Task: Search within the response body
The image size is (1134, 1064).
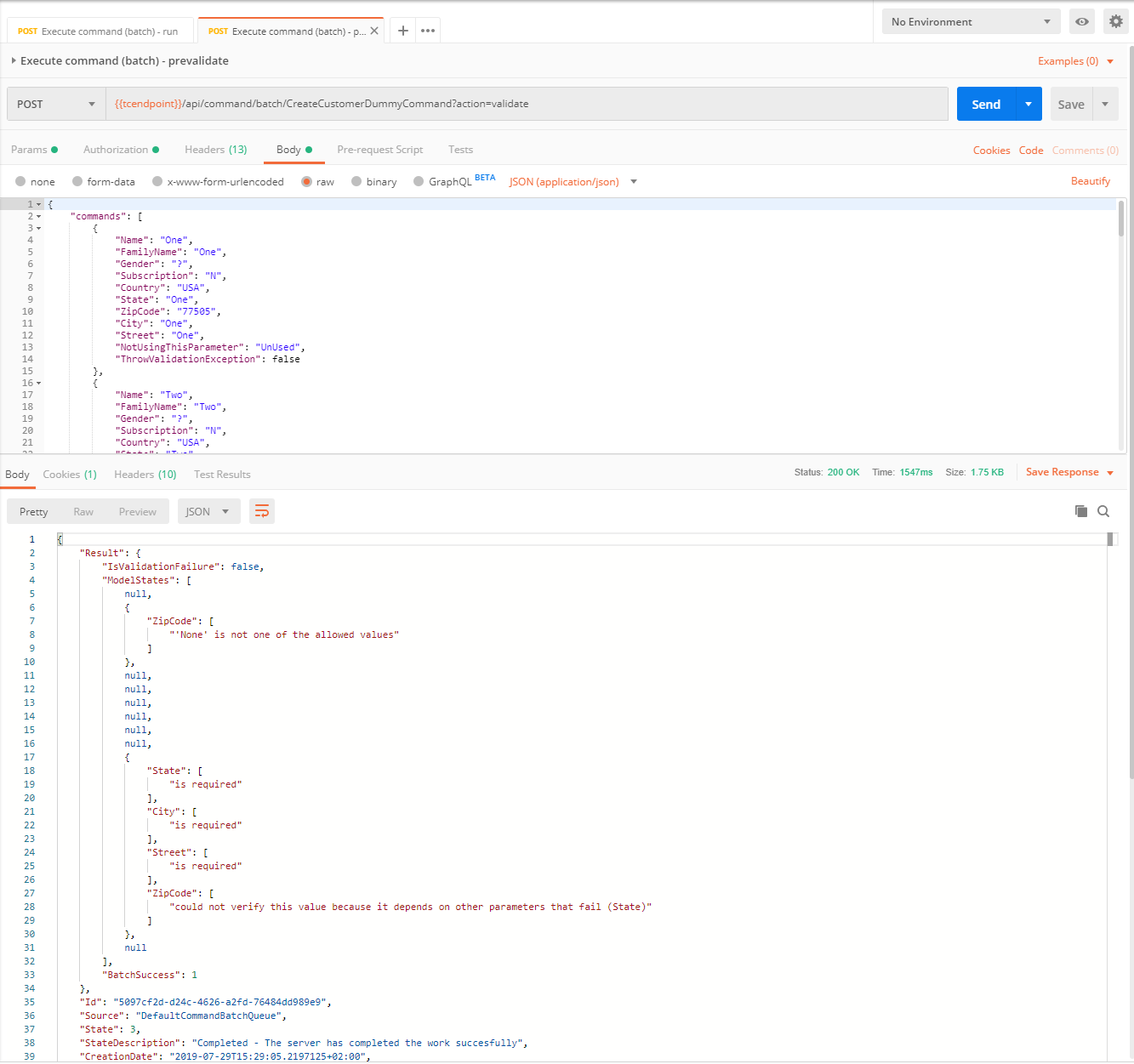Action: pyautogui.click(x=1103, y=511)
